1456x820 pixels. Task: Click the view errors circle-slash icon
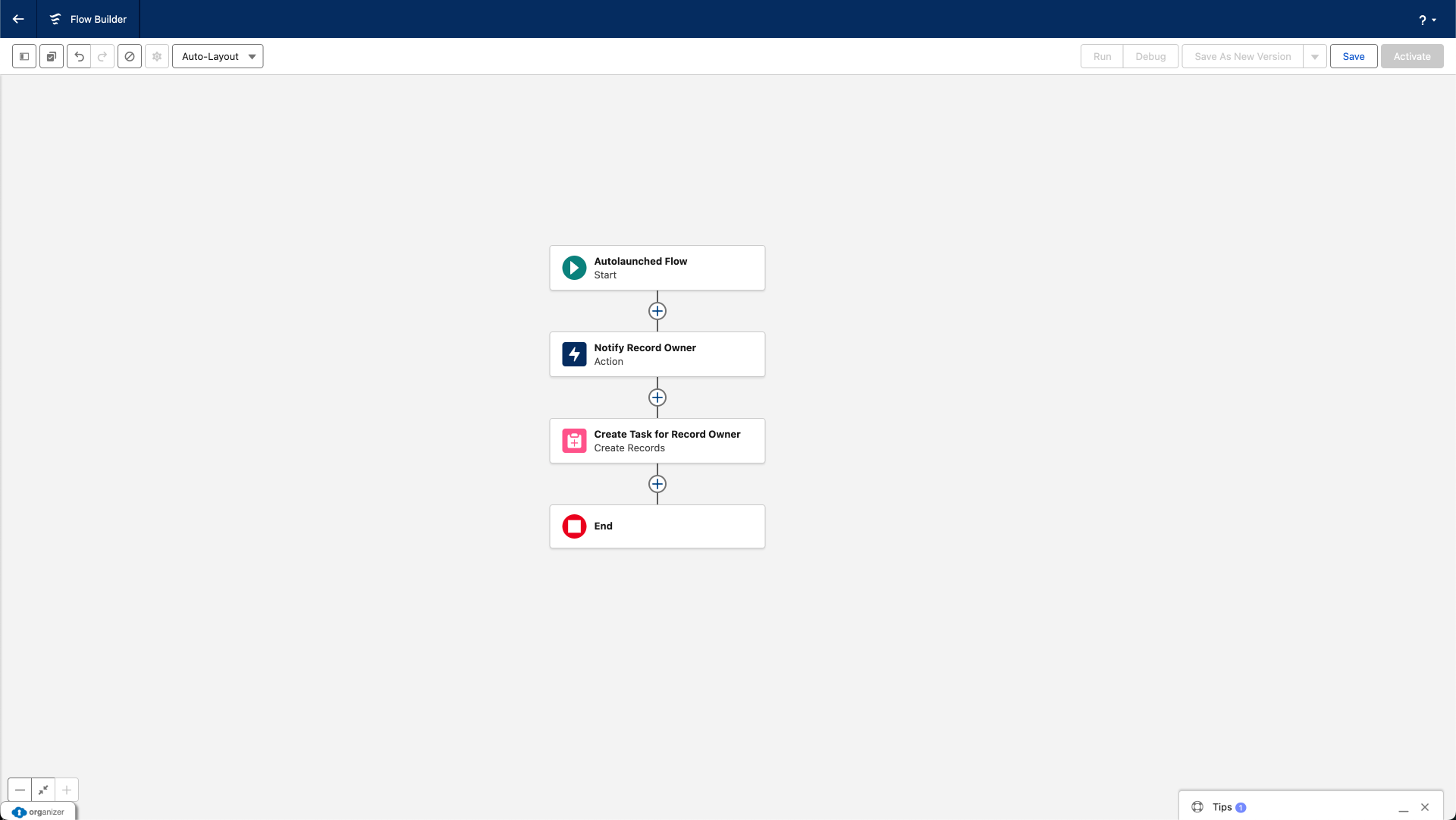click(130, 56)
